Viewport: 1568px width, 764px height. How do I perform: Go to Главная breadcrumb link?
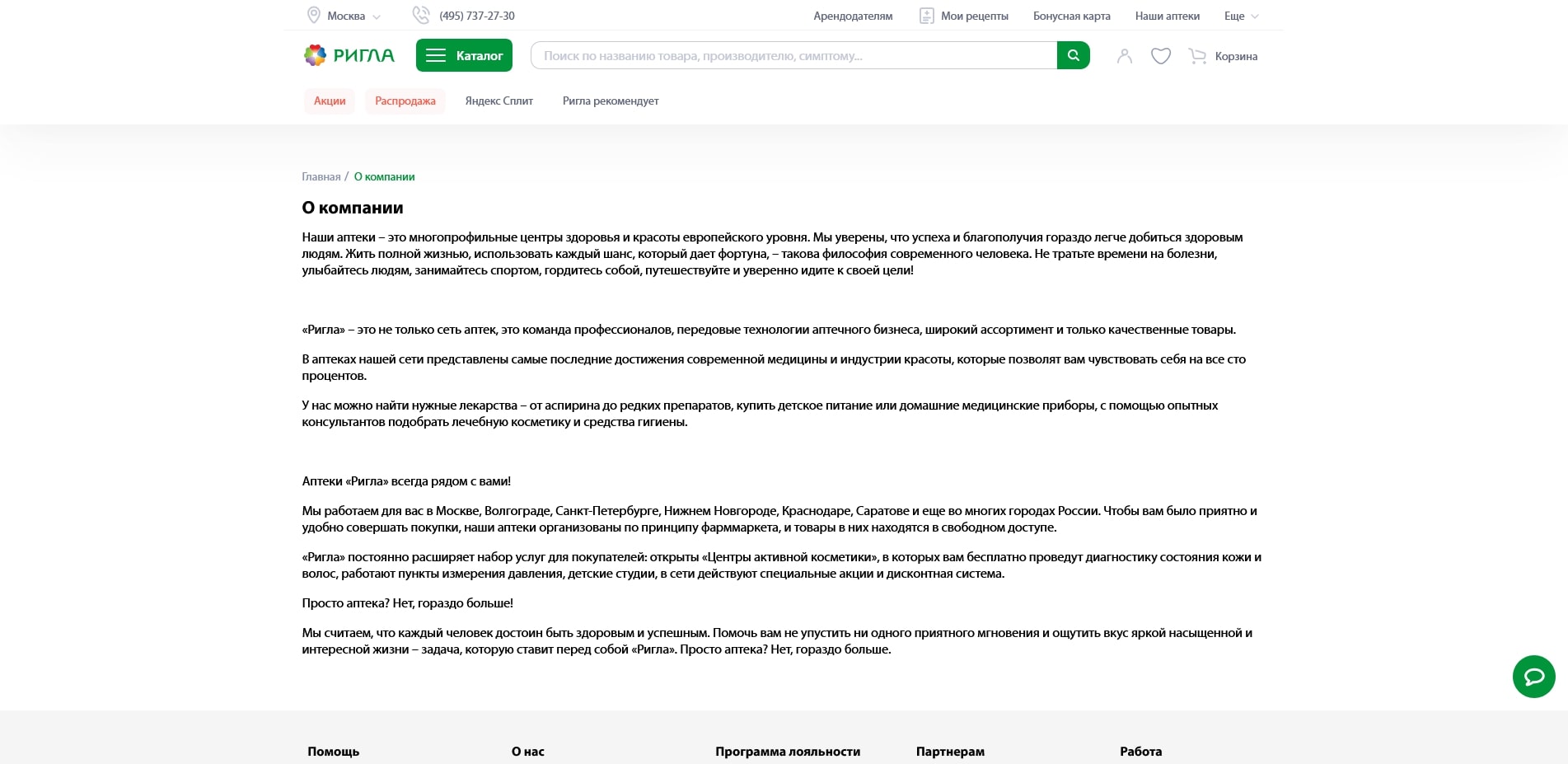pos(321,177)
